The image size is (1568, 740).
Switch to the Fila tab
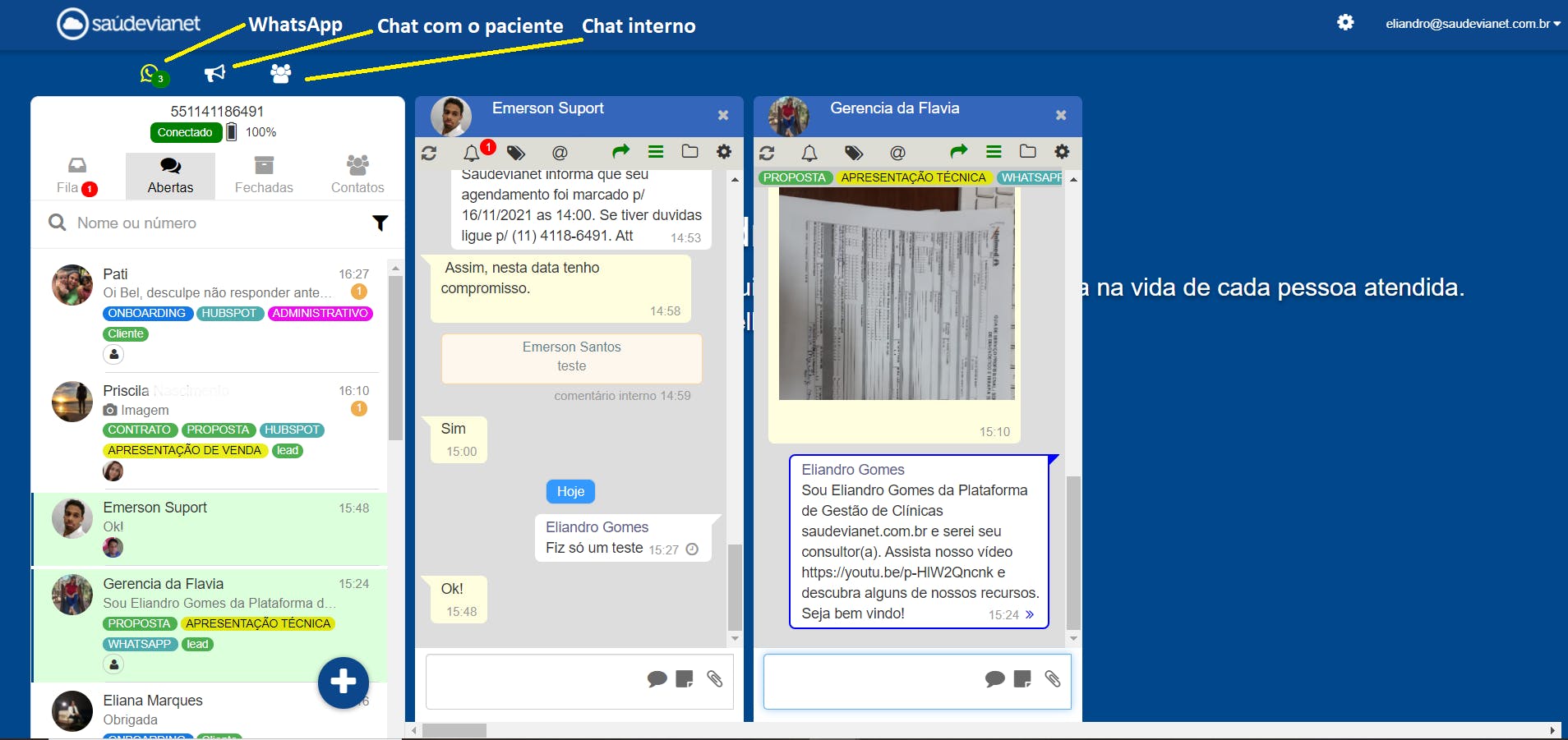point(77,176)
